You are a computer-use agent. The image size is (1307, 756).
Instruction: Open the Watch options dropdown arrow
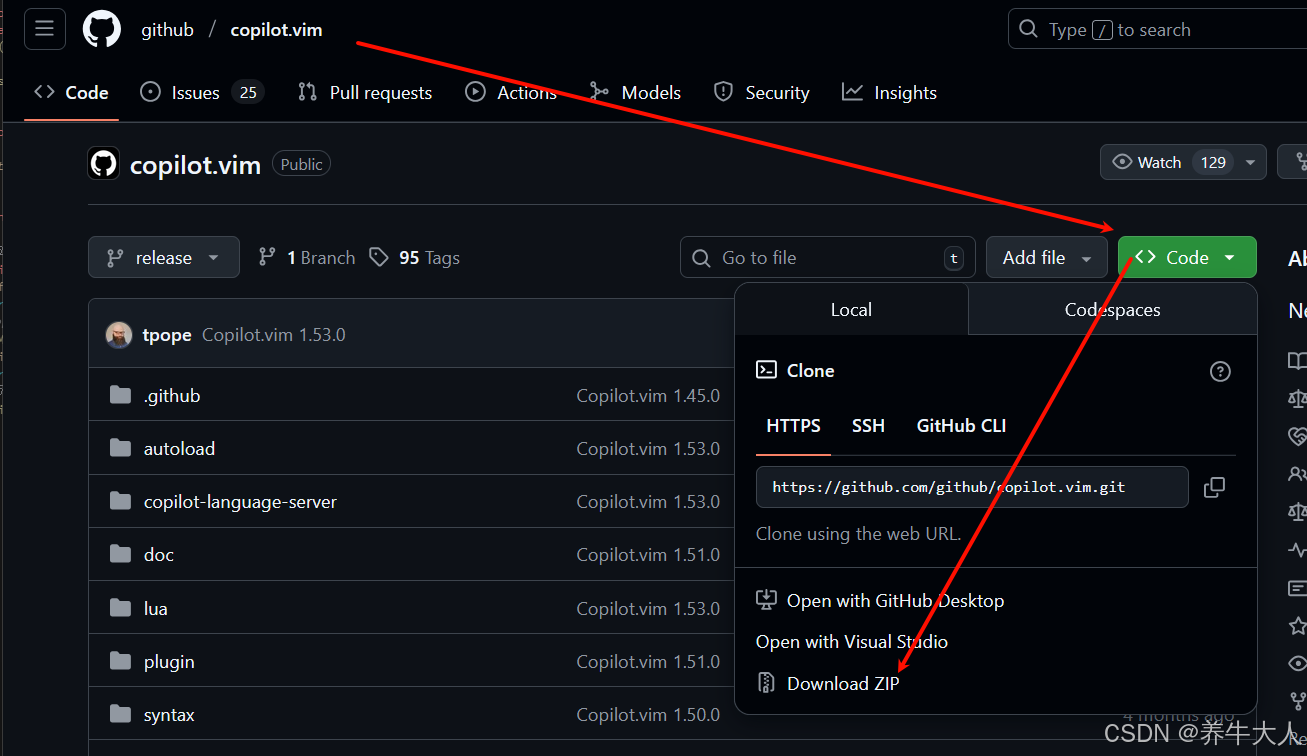[x=1250, y=162]
